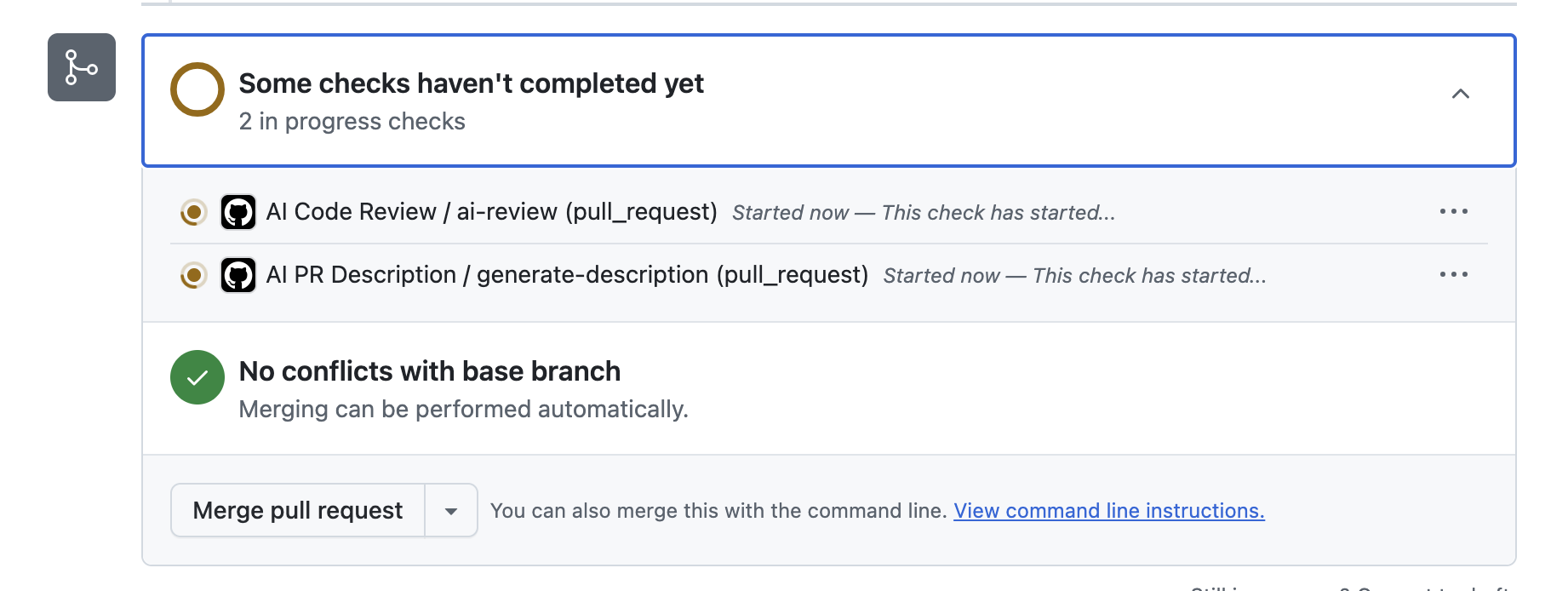Image resolution: width=1568 pixels, height=591 pixels.
Task: Open the kebab menu for AI PR Description check
Action: (x=1454, y=274)
